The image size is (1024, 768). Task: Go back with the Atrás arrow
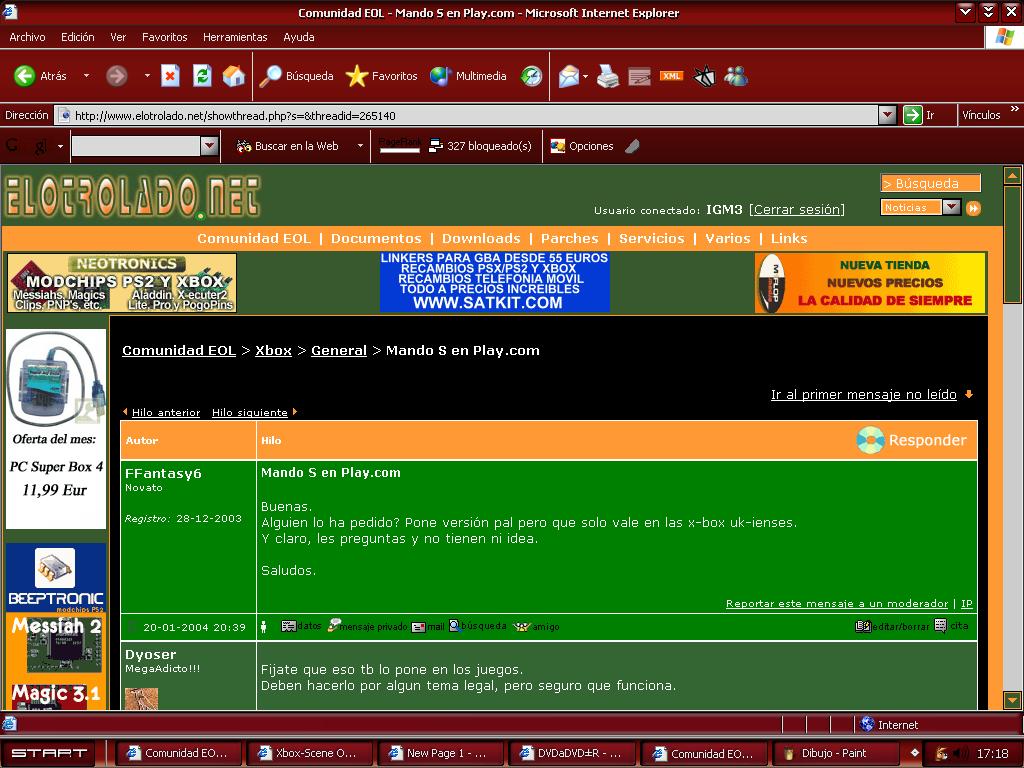pos(40,76)
